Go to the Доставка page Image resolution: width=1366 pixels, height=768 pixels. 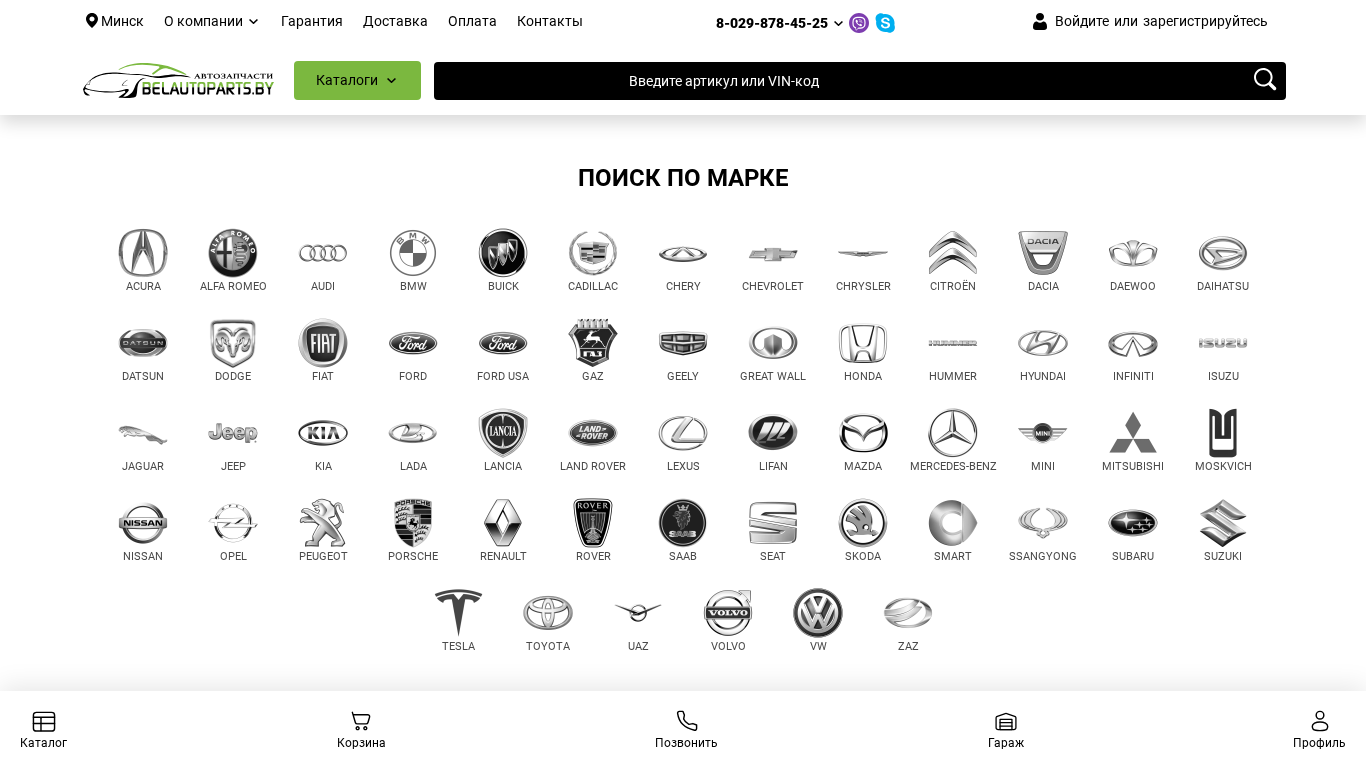[395, 21]
